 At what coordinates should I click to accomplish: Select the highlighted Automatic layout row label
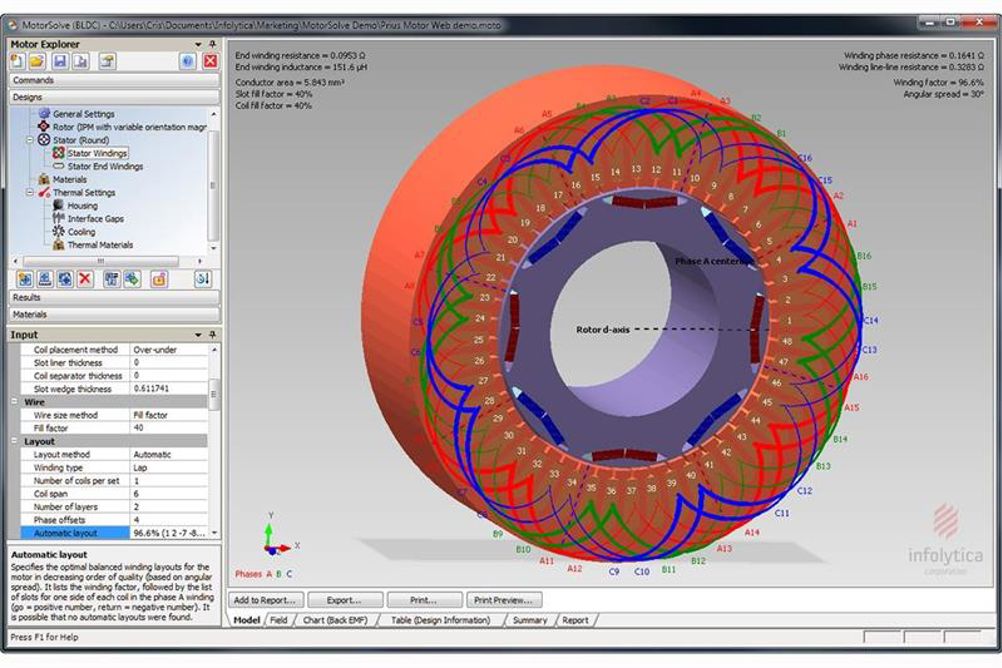(75, 532)
